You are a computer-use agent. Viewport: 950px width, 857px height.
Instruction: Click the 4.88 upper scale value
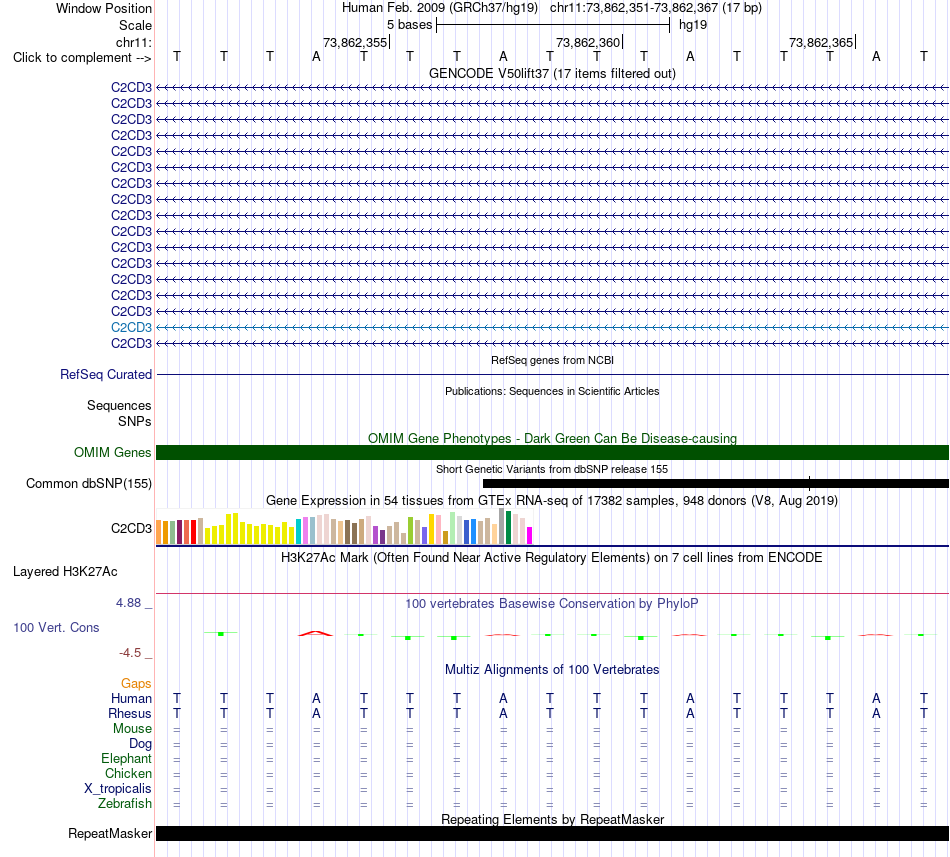pyautogui.click(x=128, y=603)
